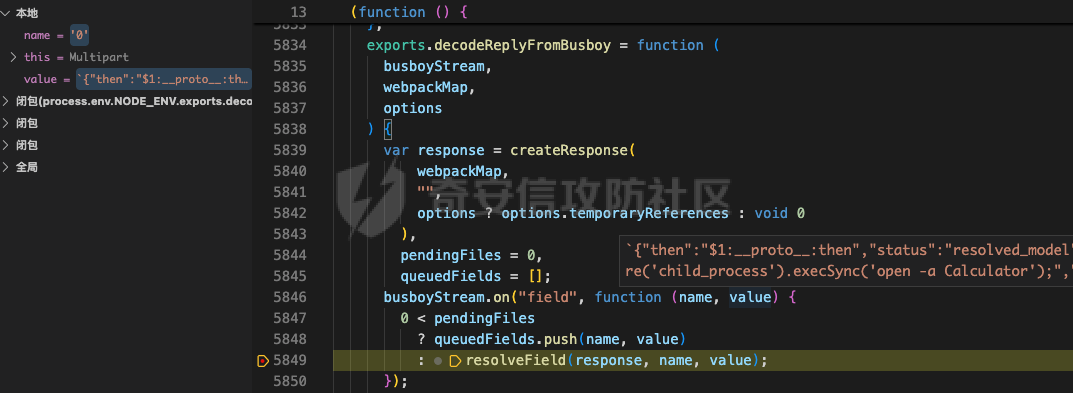Click the inline breakpoint arrow before resolveField
The image size is (1073, 393).
(455, 361)
